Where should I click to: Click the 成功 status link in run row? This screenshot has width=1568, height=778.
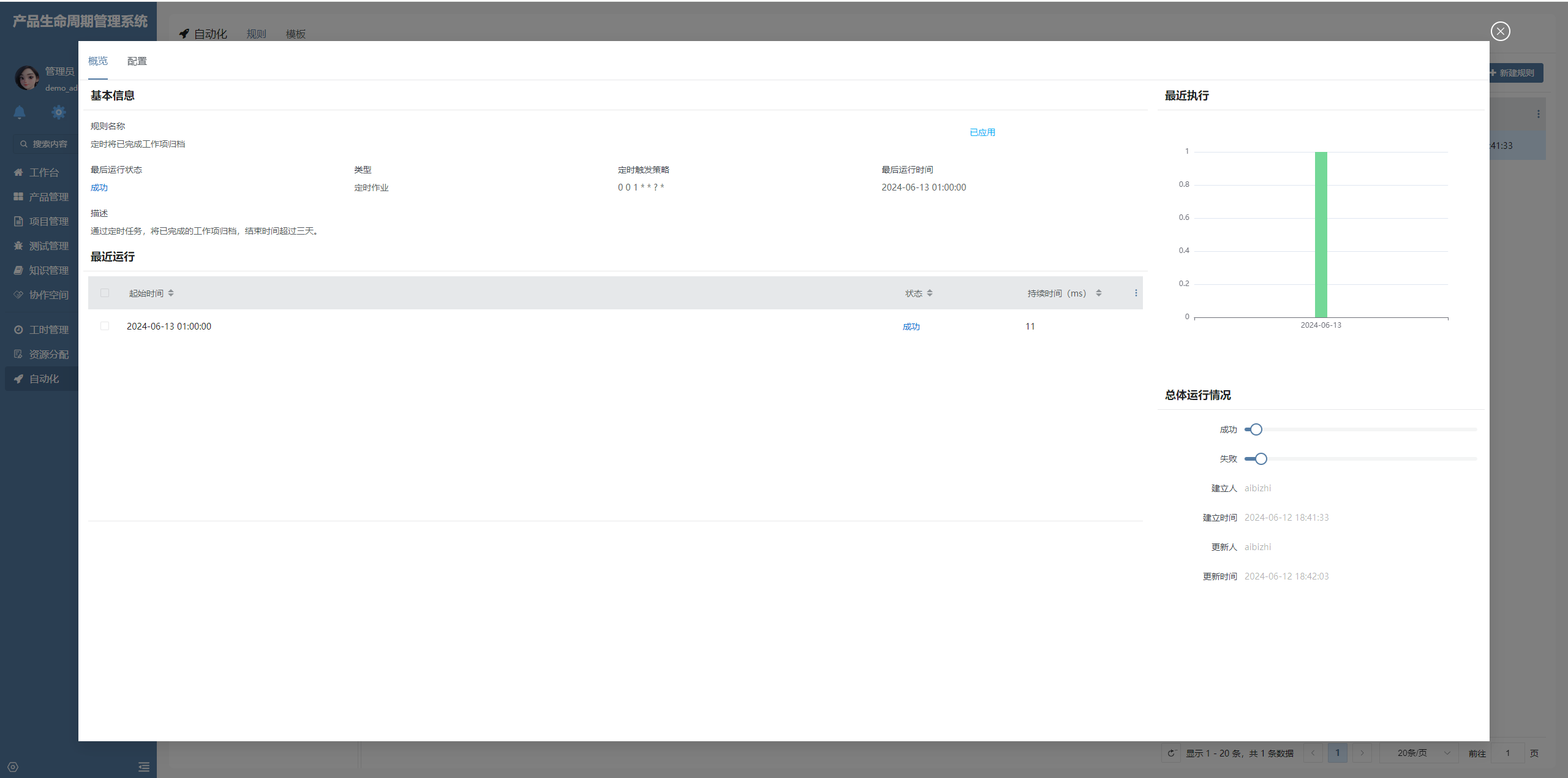click(911, 327)
